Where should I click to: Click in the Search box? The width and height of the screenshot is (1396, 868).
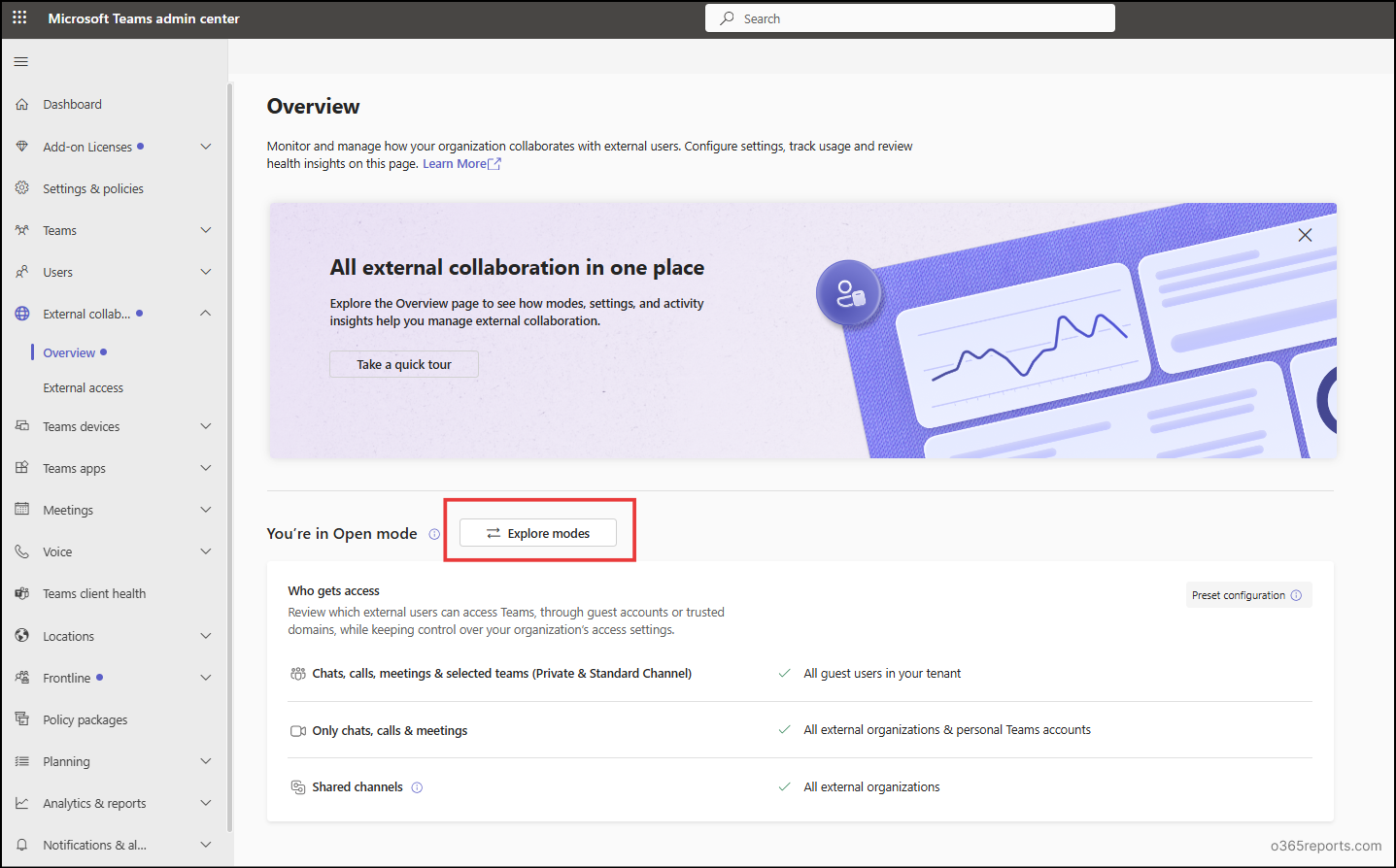point(910,18)
